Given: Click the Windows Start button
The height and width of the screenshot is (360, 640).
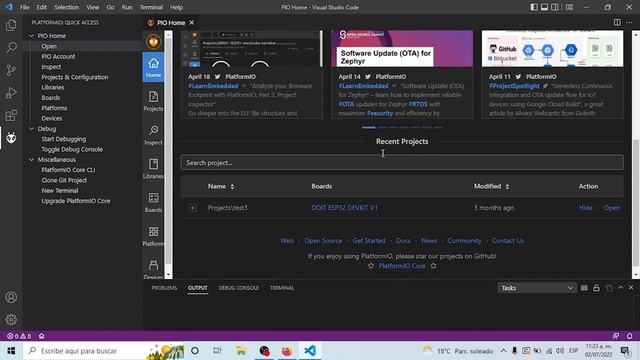Looking at the screenshot, I should [11, 351].
